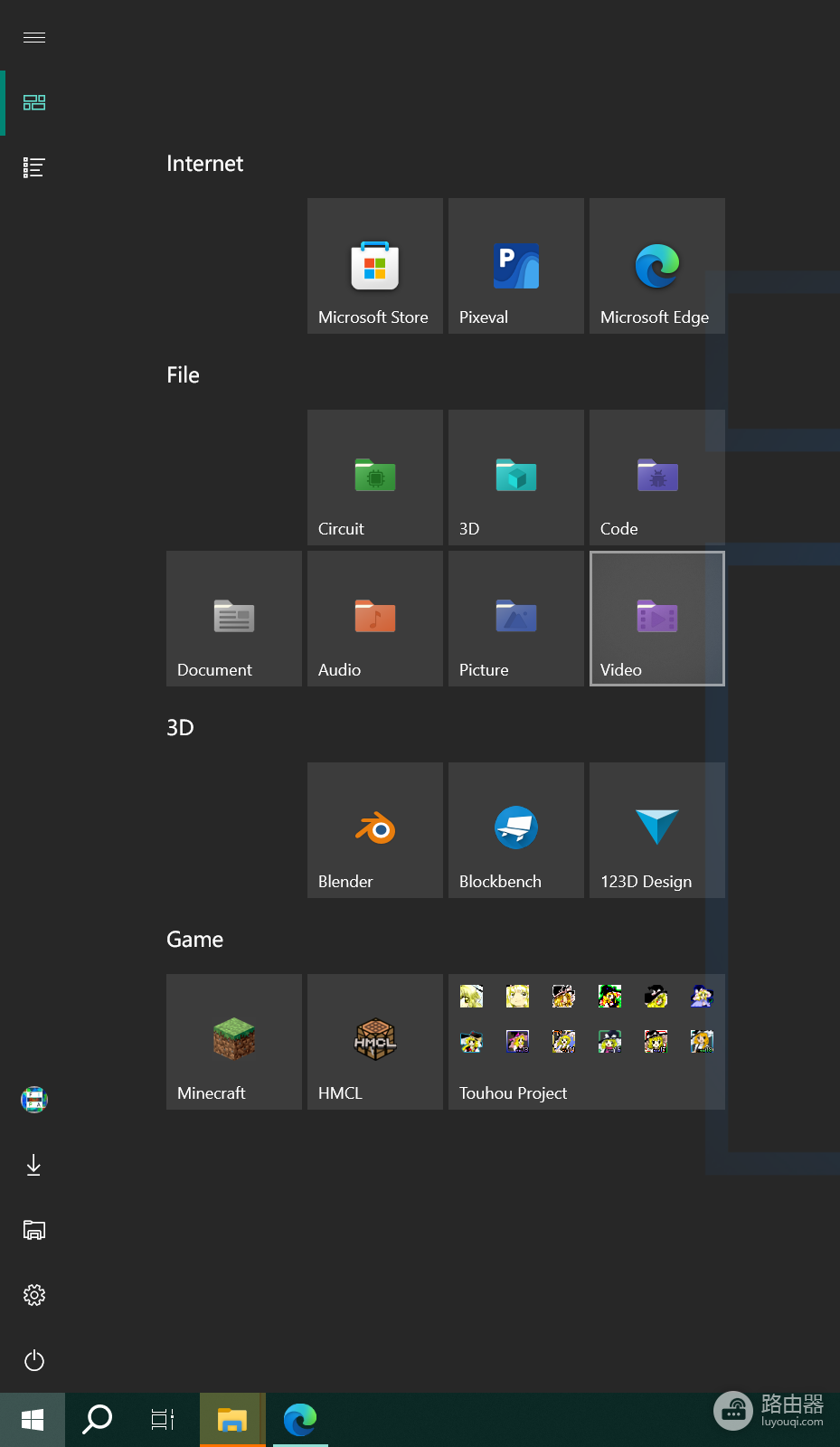Image resolution: width=840 pixels, height=1447 pixels.
Task: Open the Picture folder tile
Action: click(x=516, y=619)
